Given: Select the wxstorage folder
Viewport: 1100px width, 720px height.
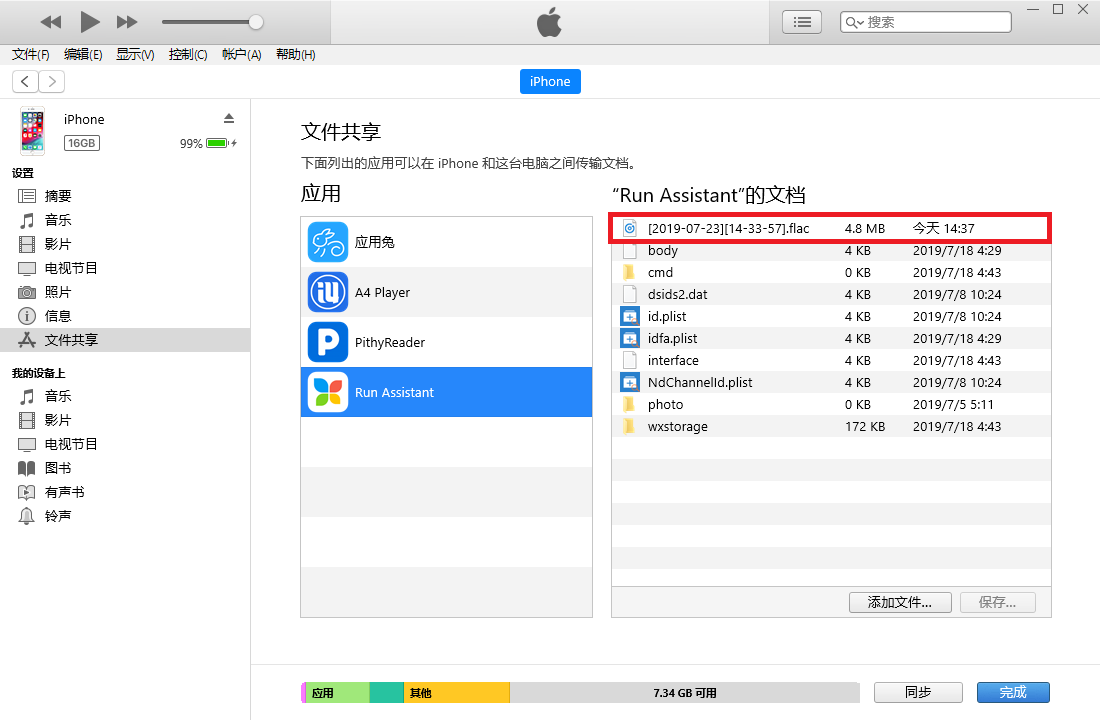Looking at the screenshot, I should (831, 426).
